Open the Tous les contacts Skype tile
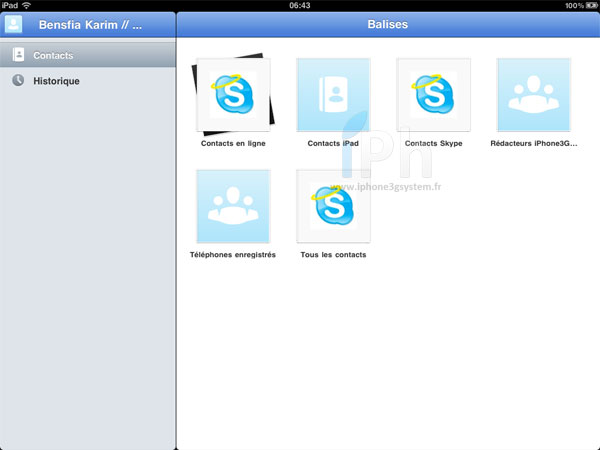Viewport: 600px width, 450px height. tap(333, 206)
